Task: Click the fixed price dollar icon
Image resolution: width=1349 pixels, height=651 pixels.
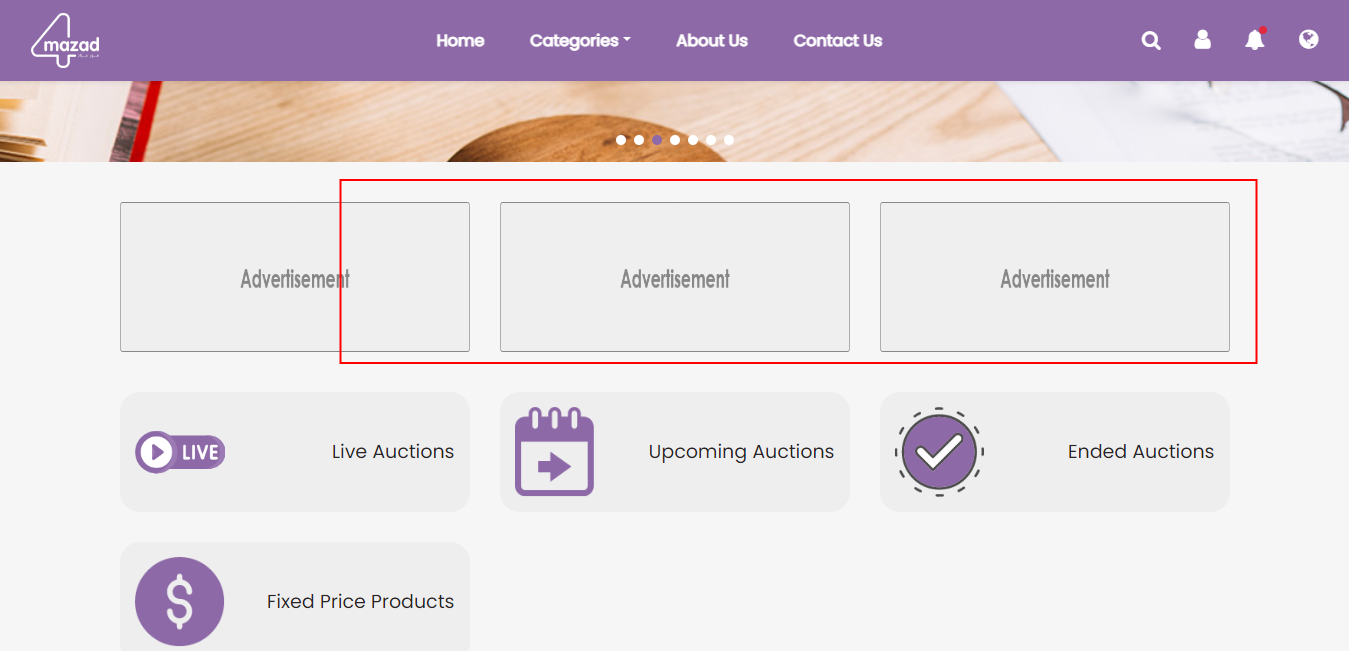Action: tap(180, 601)
